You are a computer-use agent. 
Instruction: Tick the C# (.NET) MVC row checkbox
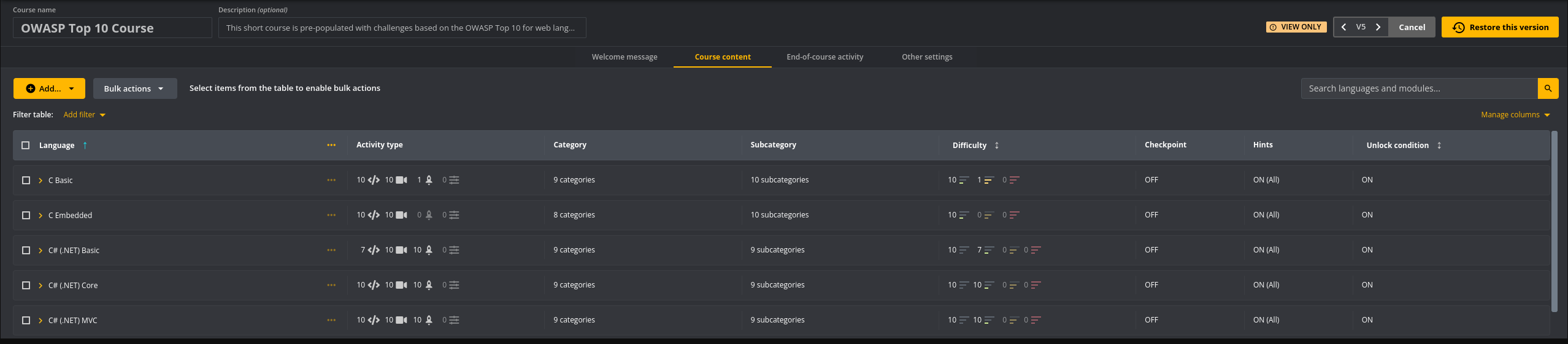[x=26, y=321]
